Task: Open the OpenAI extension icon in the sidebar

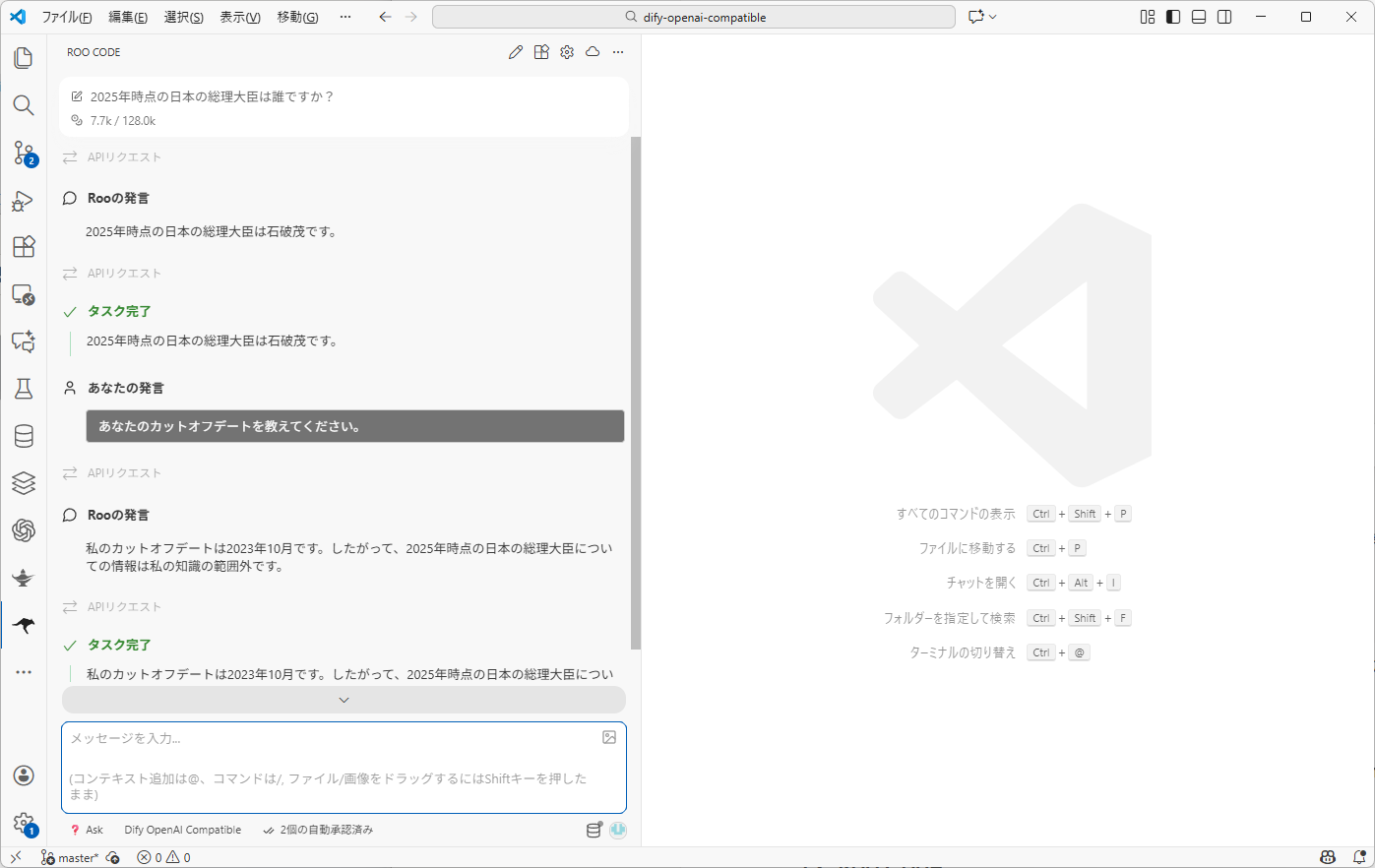Action: [x=24, y=529]
